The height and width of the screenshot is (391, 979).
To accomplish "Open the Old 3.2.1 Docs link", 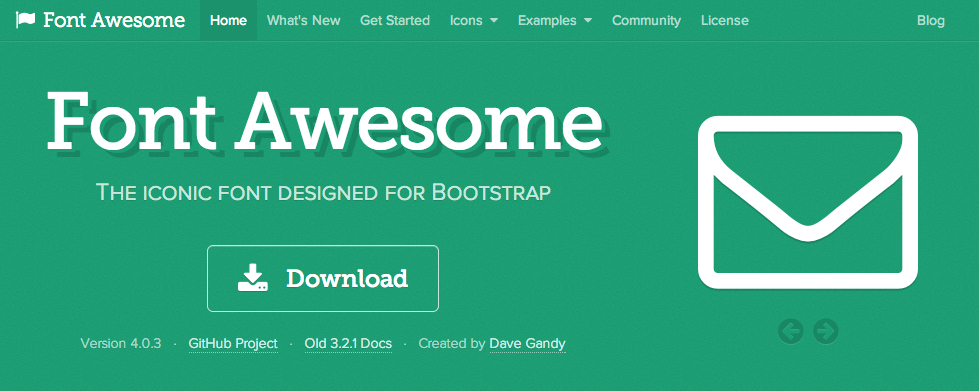I will click(x=348, y=344).
